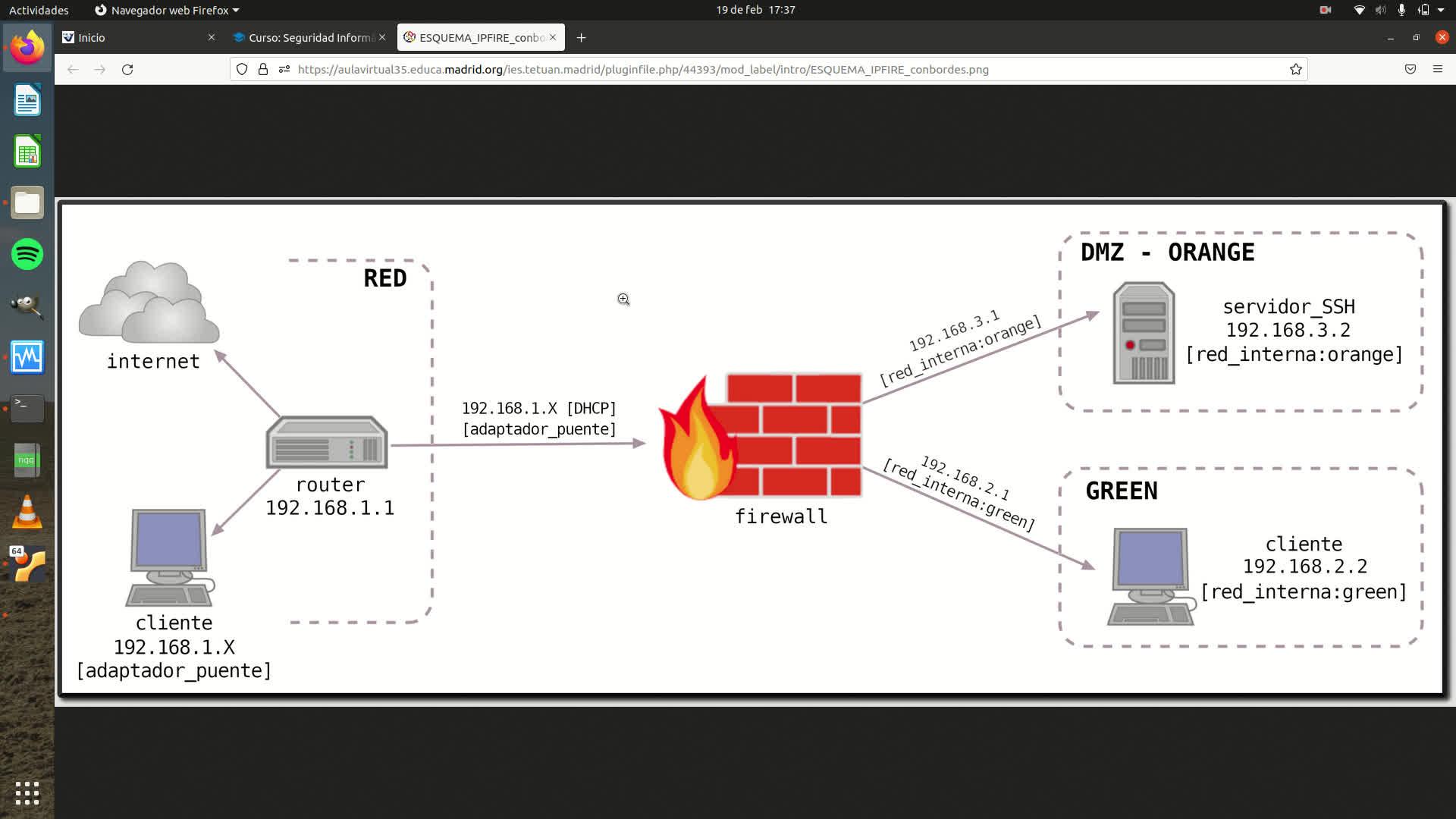Image resolution: width=1456 pixels, height=819 pixels.
Task: Bookmark this page with the star icon
Action: click(1296, 69)
